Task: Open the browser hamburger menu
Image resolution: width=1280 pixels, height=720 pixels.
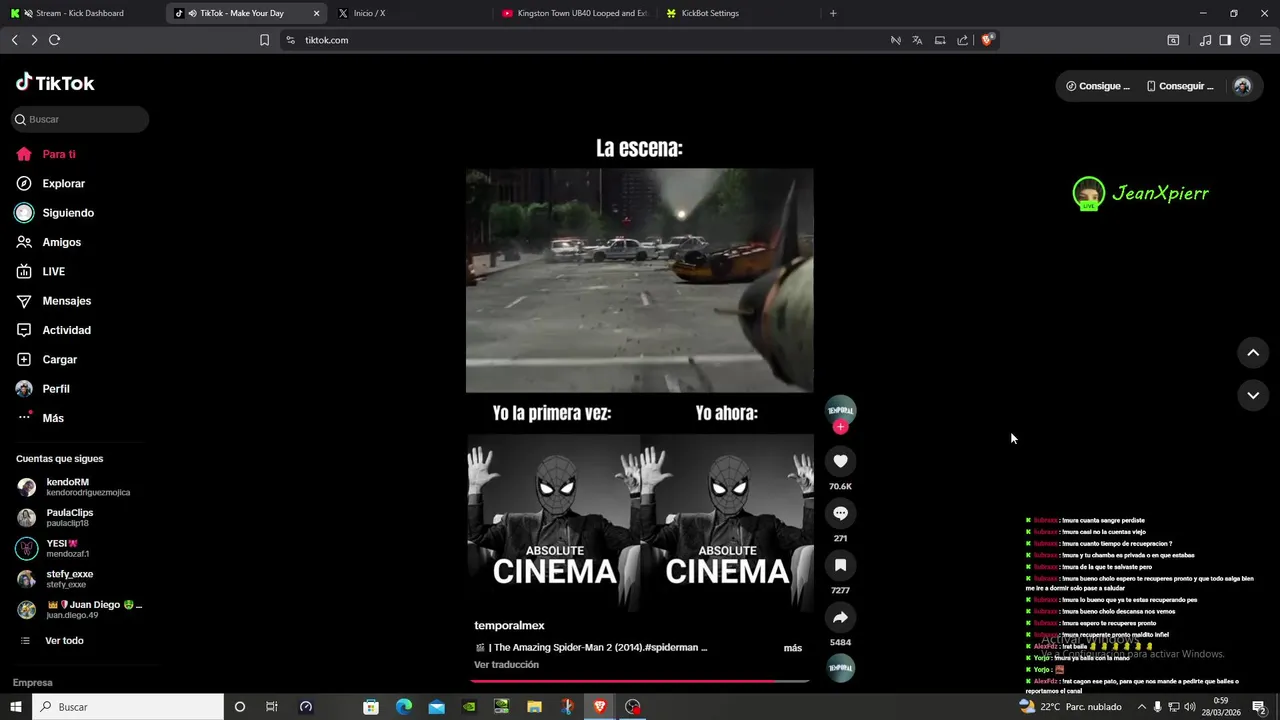Action: (x=1266, y=40)
